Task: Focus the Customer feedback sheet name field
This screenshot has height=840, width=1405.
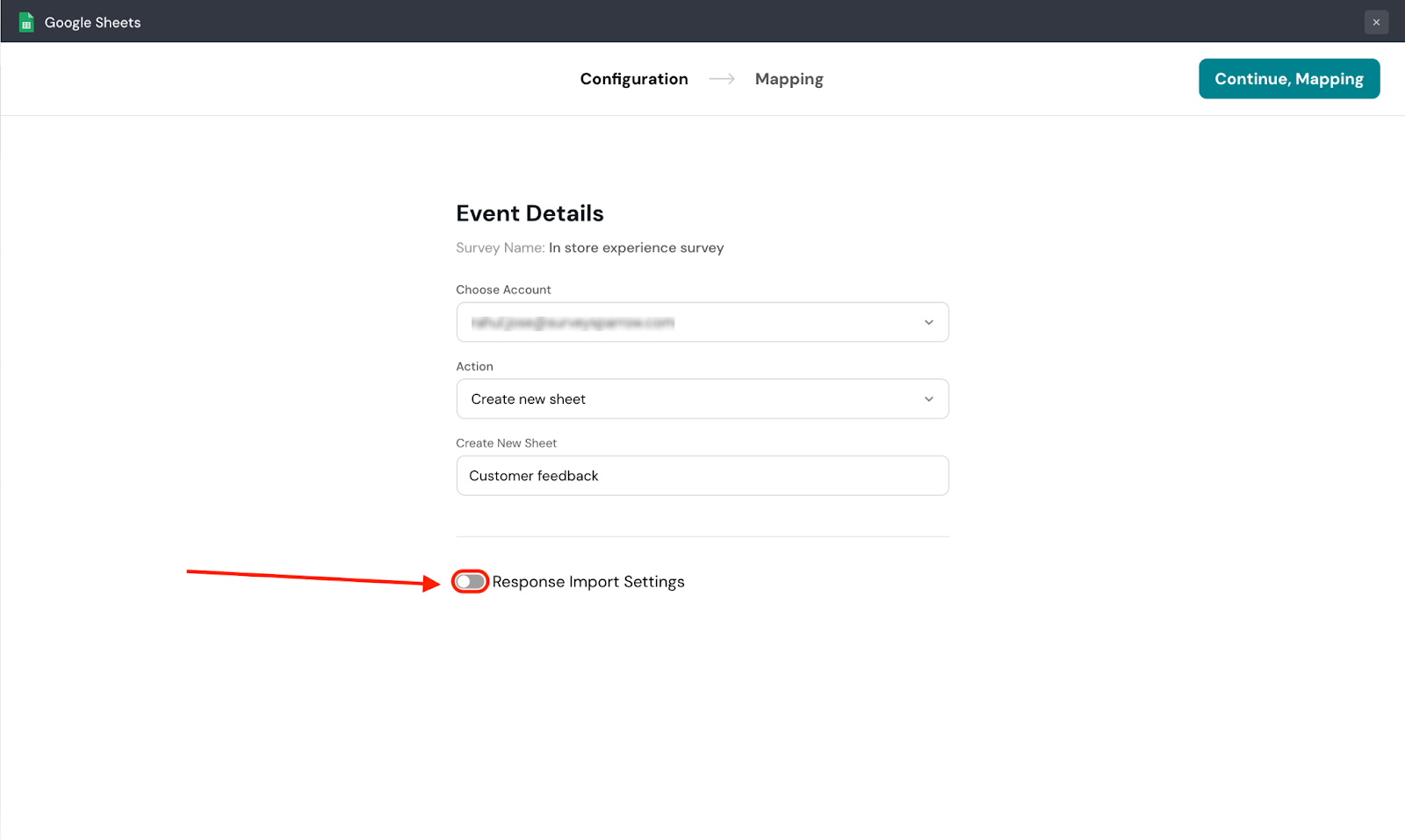Action: (x=702, y=476)
